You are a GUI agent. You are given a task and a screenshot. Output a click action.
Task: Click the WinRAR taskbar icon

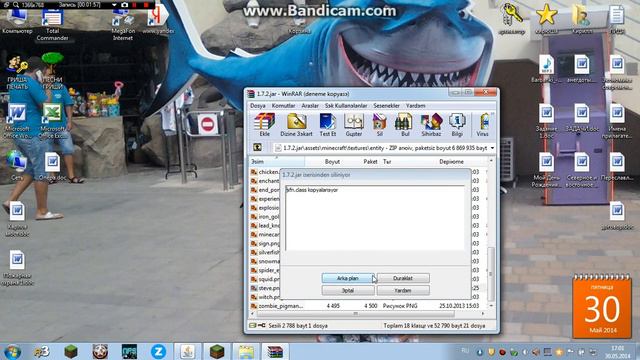tap(275, 351)
